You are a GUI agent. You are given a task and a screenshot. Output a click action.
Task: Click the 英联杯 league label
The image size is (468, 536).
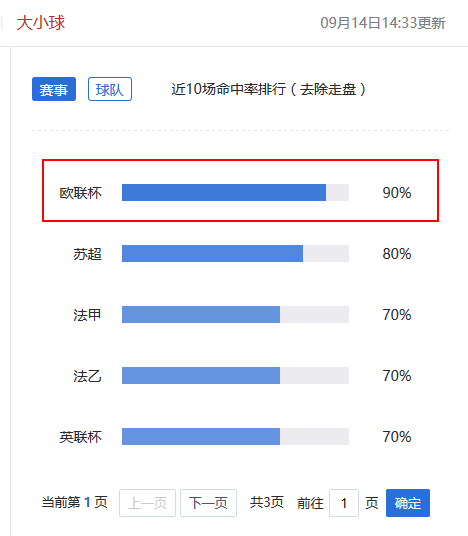pyautogui.click(x=81, y=437)
